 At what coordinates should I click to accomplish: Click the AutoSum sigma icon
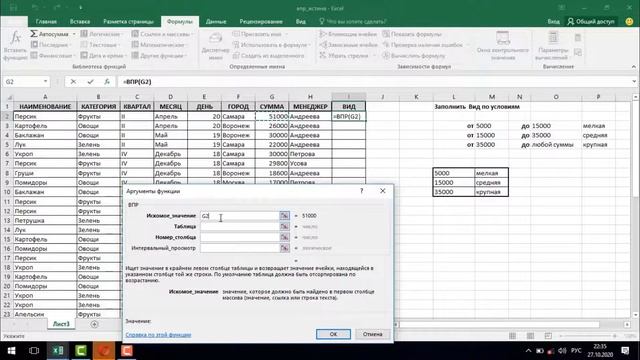34,34
